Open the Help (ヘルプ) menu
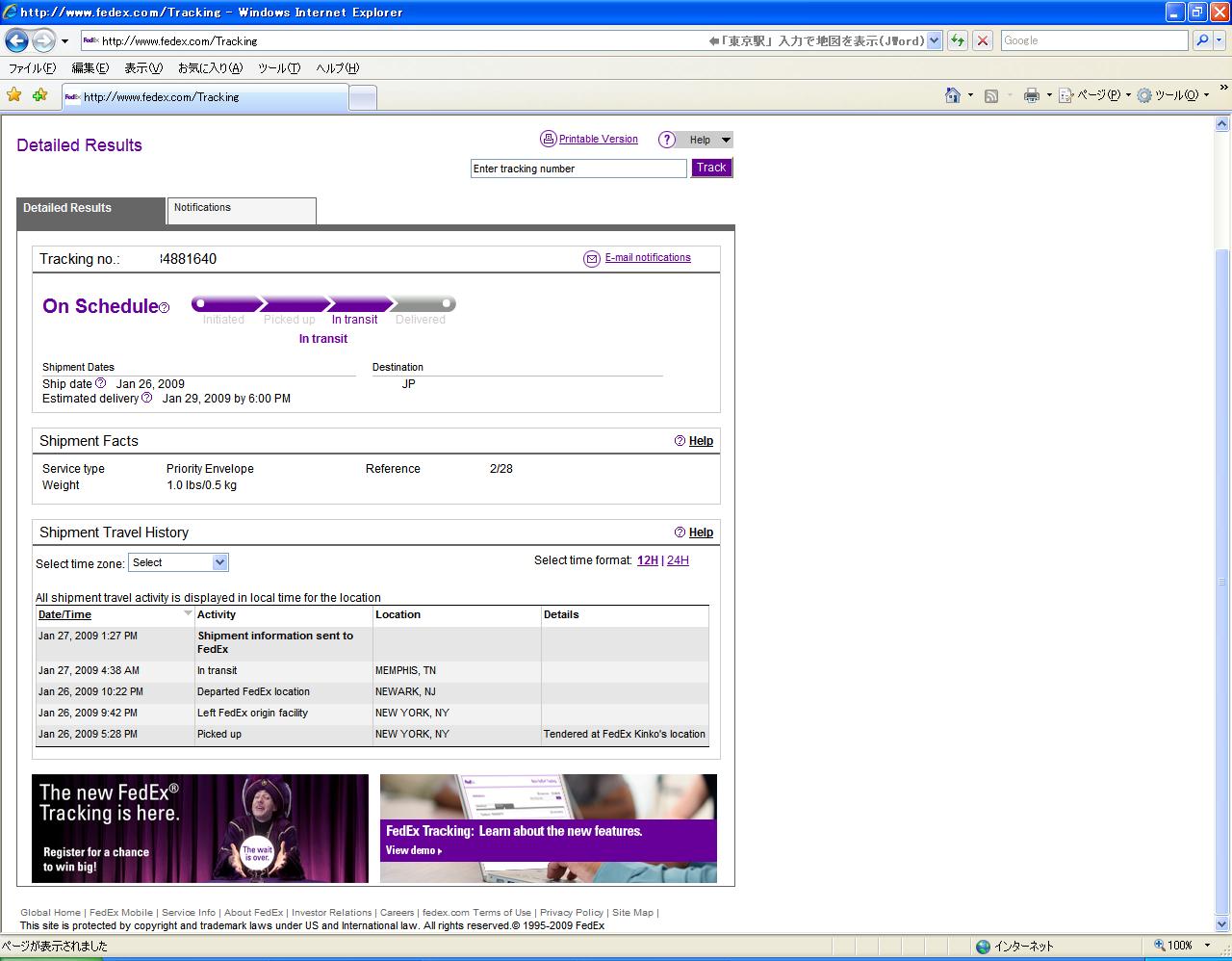The image size is (1232, 961). (x=338, y=68)
